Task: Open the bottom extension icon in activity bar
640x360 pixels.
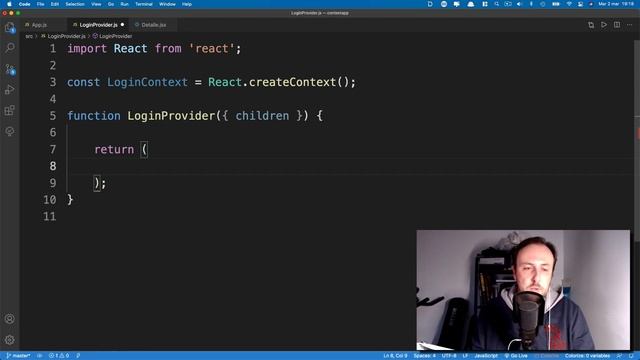Action: click(x=10, y=131)
